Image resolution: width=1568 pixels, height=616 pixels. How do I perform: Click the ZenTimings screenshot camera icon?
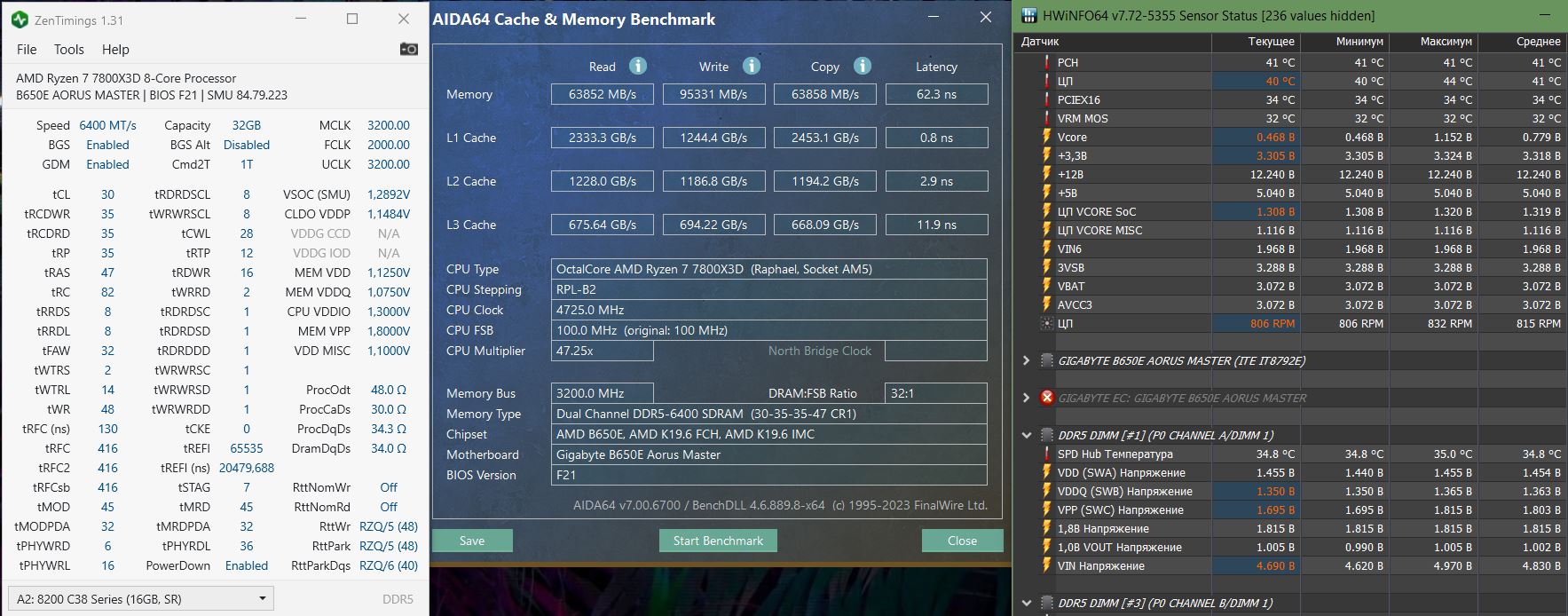408,49
